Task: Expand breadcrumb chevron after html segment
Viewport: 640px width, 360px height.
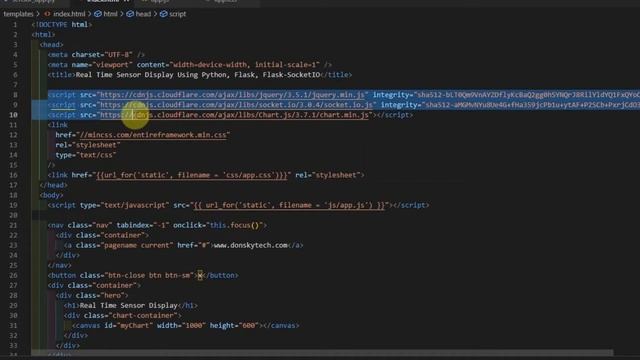Action: (x=122, y=14)
